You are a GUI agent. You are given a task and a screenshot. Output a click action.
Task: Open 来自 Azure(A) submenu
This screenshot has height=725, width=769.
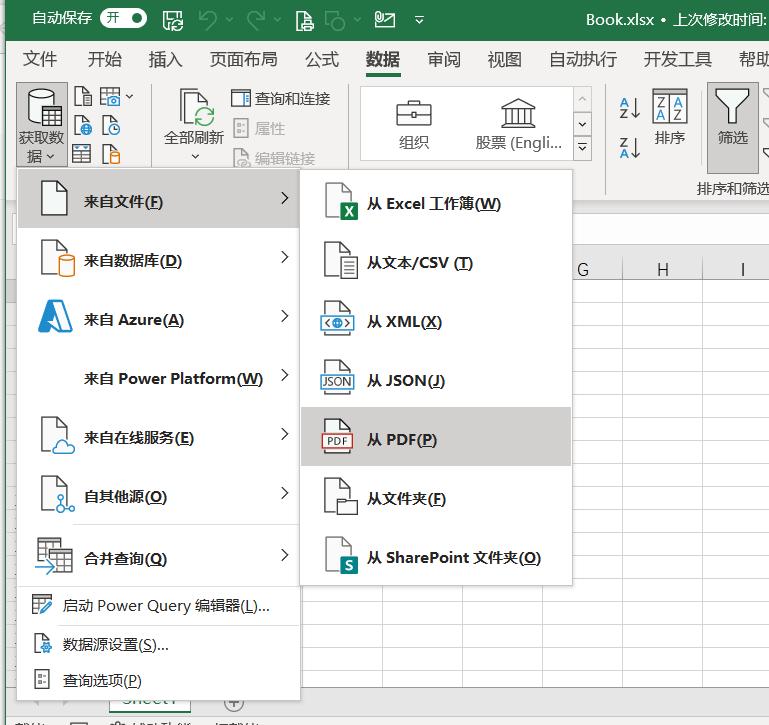pos(158,318)
